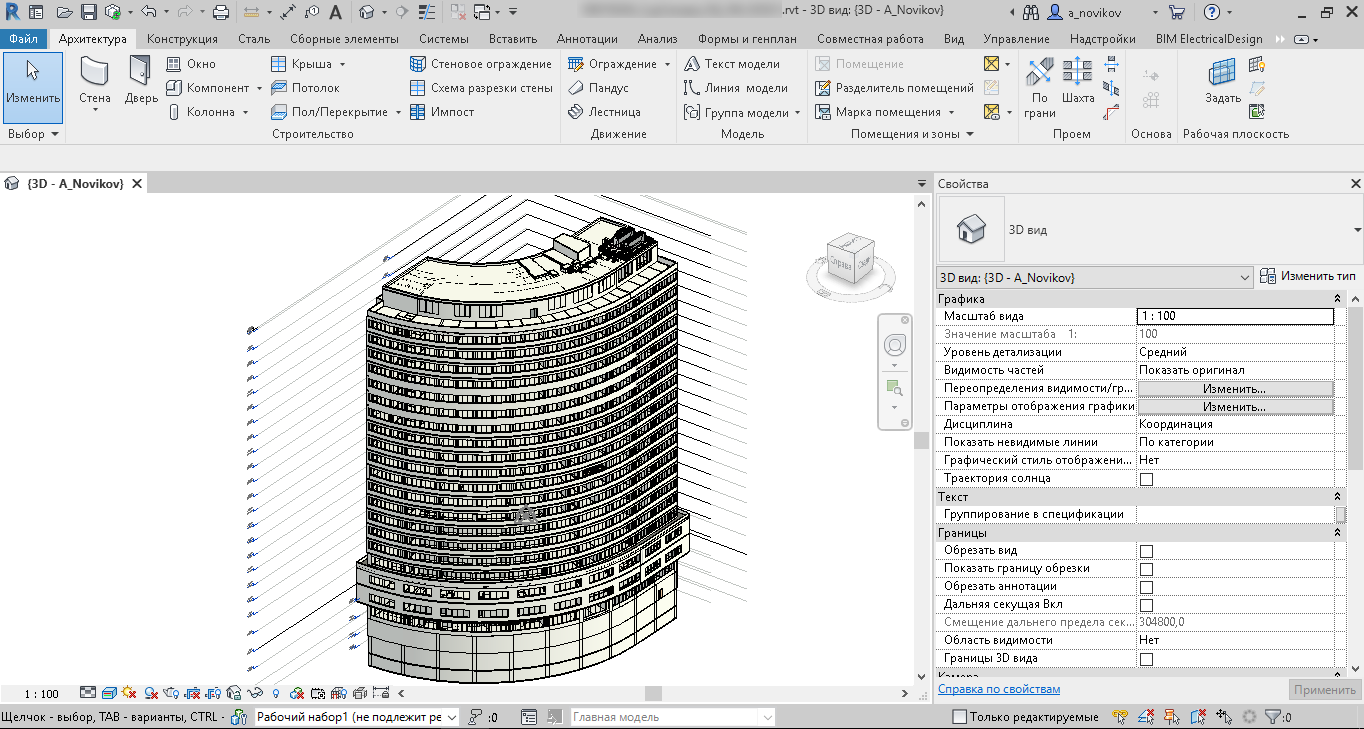Image resolution: width=1364 pixels, height=729 pixels.
Task: Enable Дальняя секущая Вкл checkbox
Action: point(1147,605)
